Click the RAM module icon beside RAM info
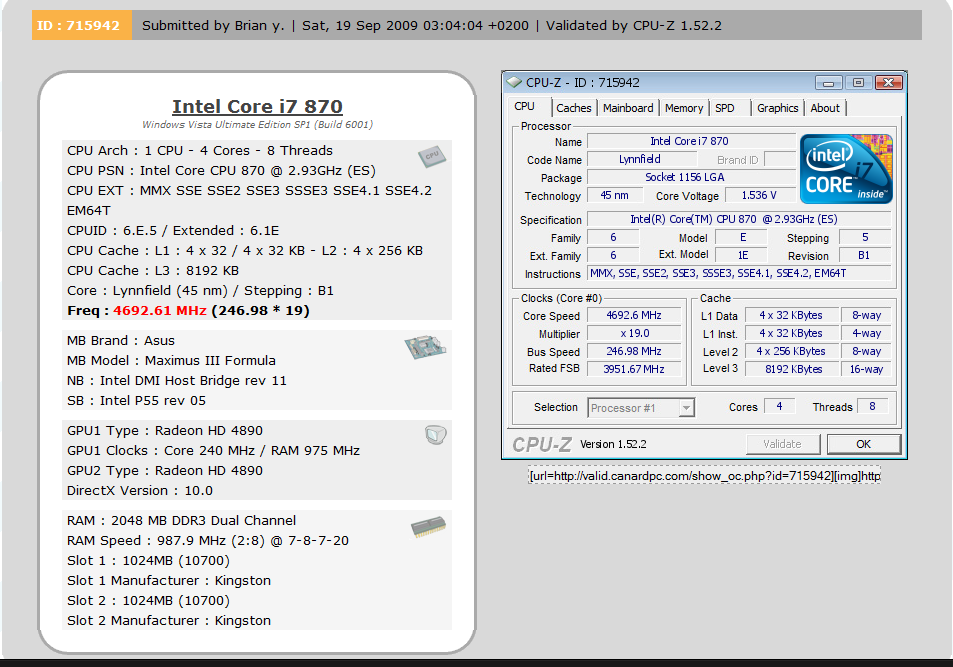 pos(428,527)
